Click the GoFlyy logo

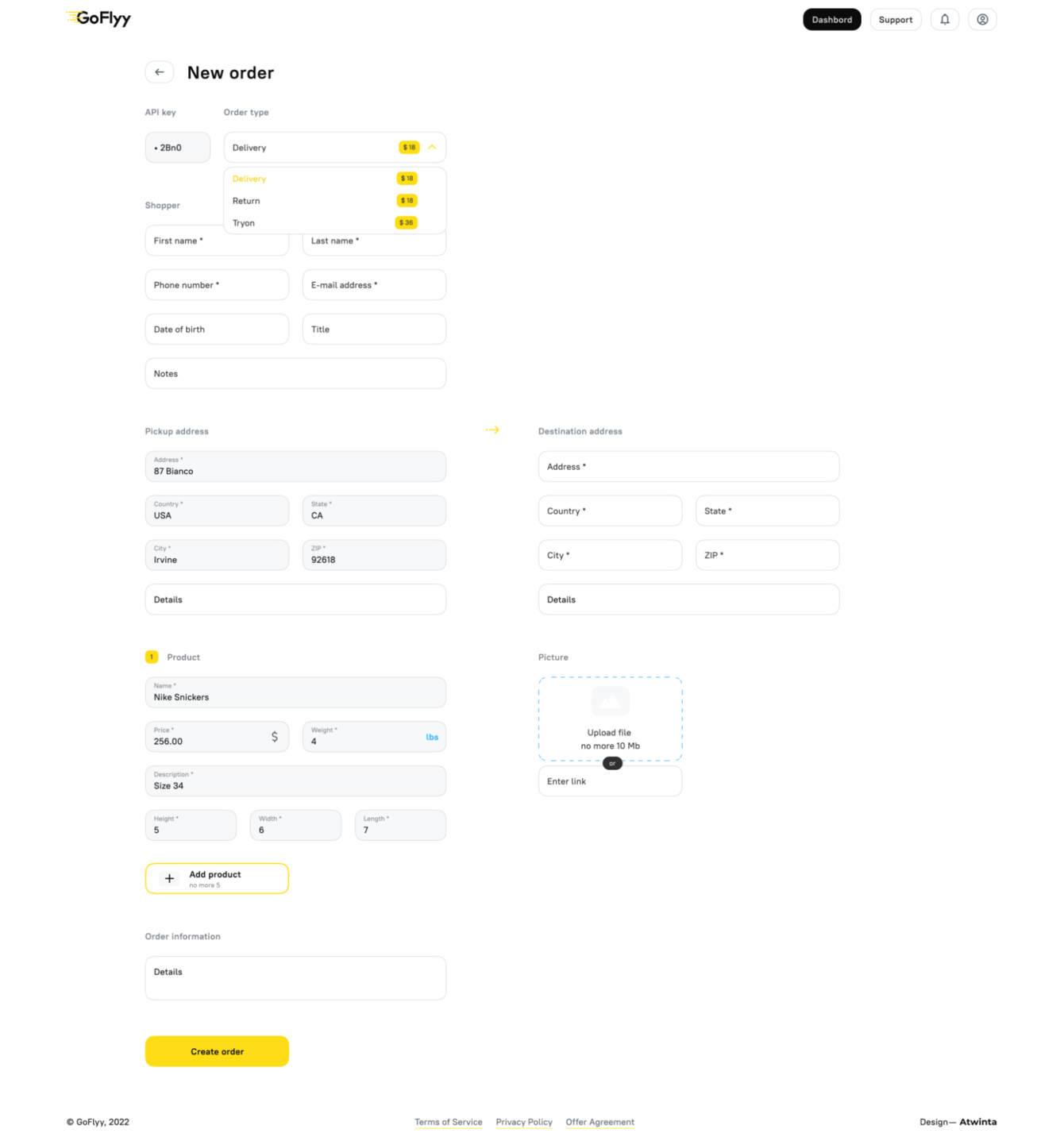99,18
